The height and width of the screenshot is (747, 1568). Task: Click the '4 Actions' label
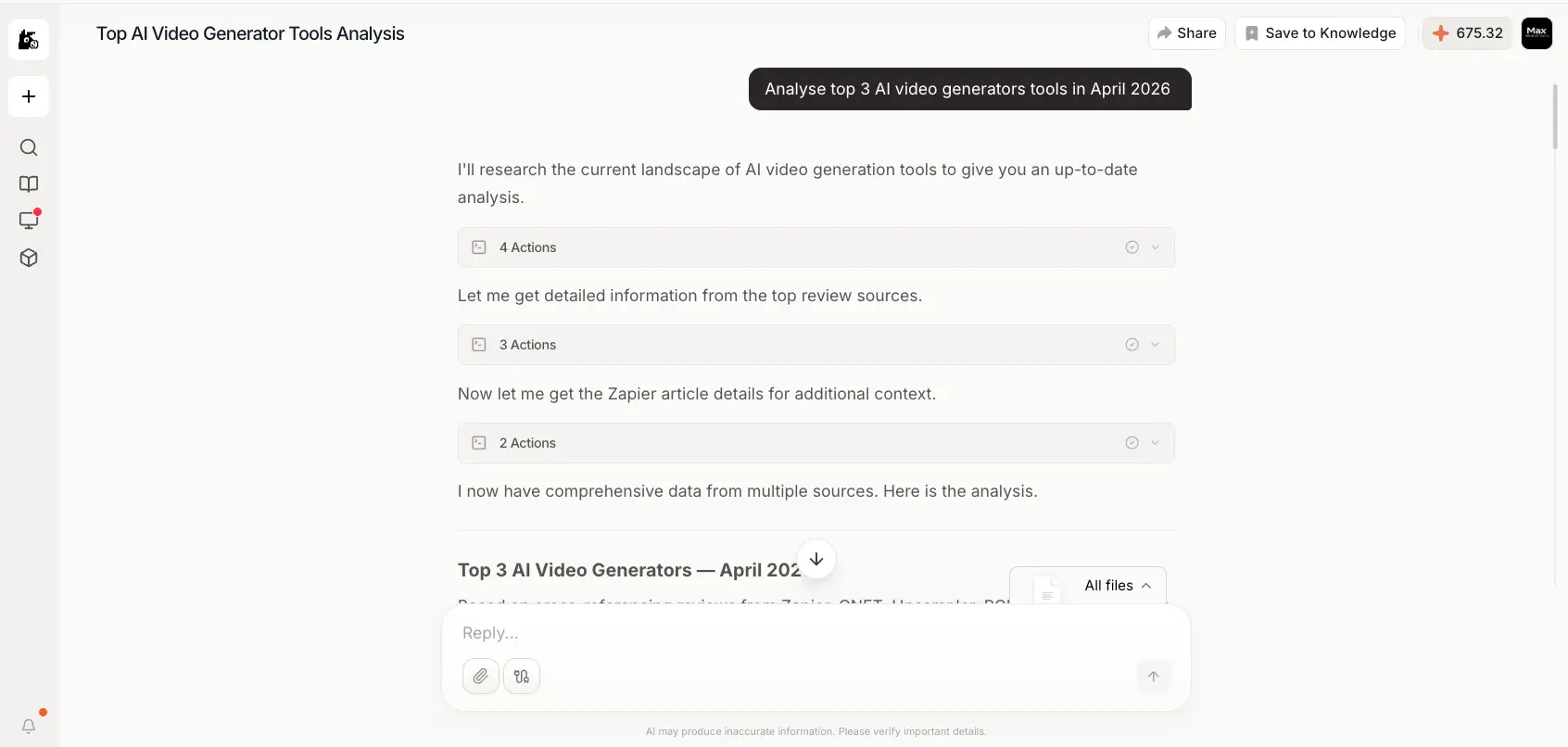527,247
